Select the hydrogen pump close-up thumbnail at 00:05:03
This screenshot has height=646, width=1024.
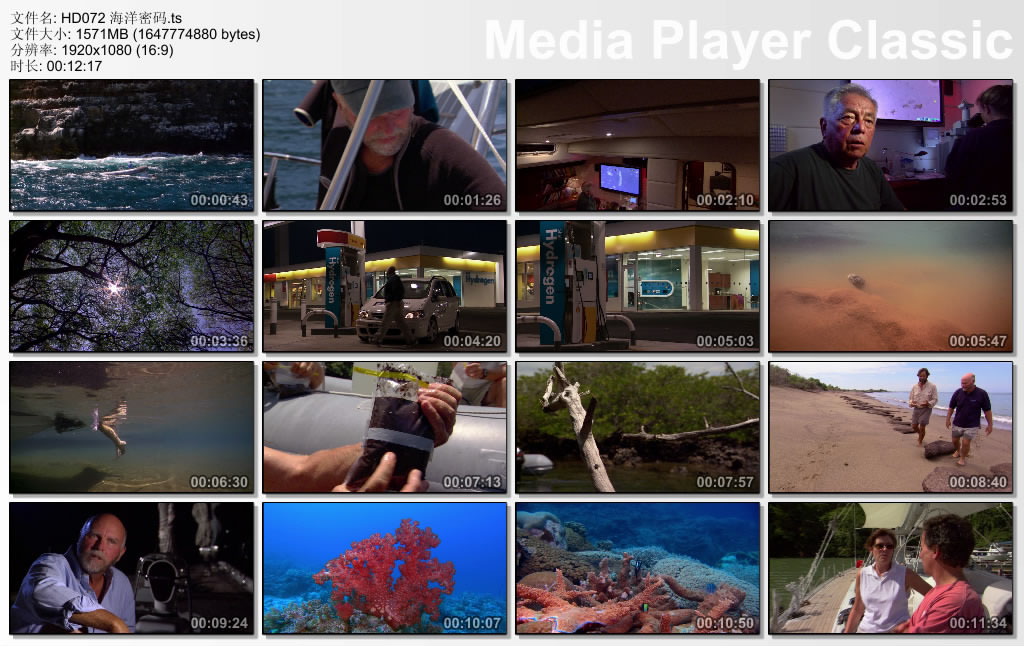click(637, 286)
